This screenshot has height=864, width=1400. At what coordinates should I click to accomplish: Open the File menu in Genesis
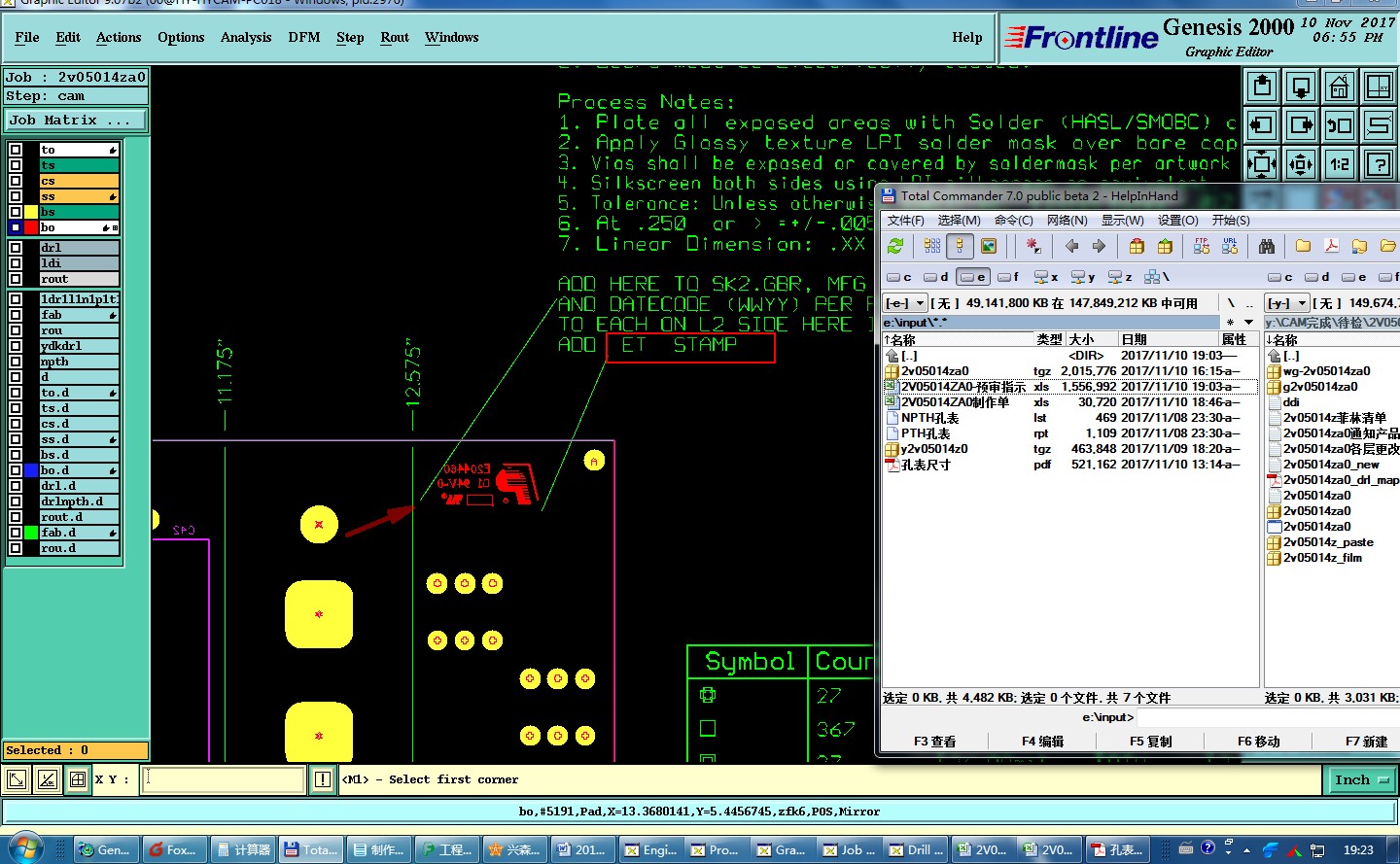[27, 37]
